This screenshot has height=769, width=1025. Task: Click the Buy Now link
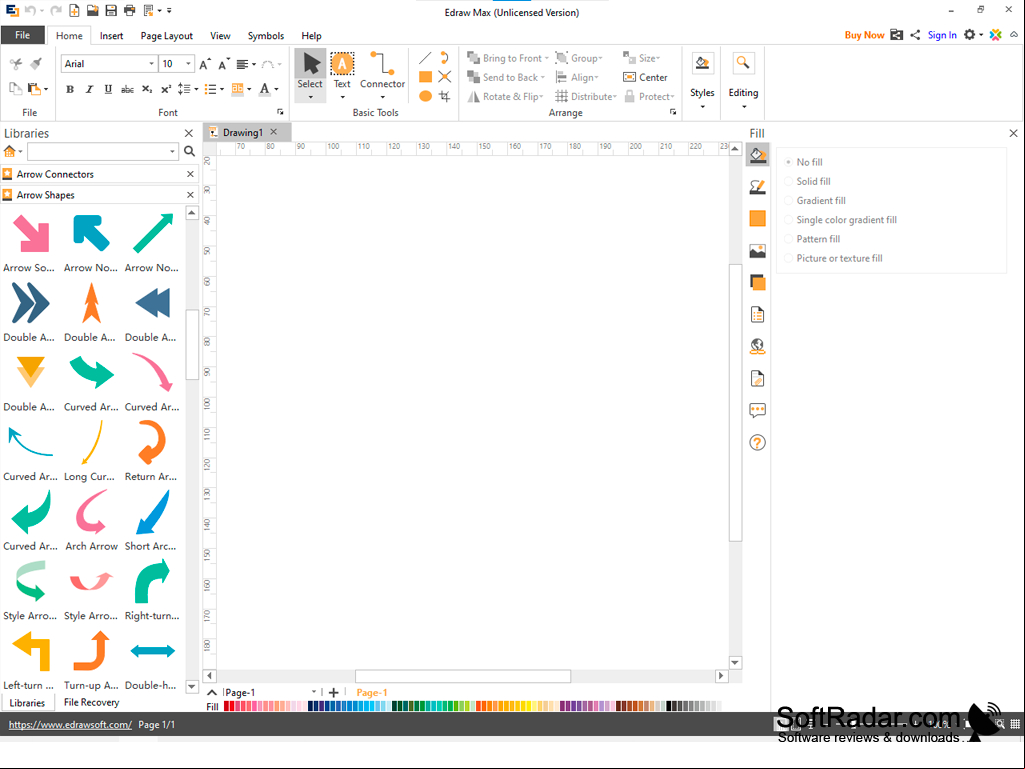[x=864, y=35]
